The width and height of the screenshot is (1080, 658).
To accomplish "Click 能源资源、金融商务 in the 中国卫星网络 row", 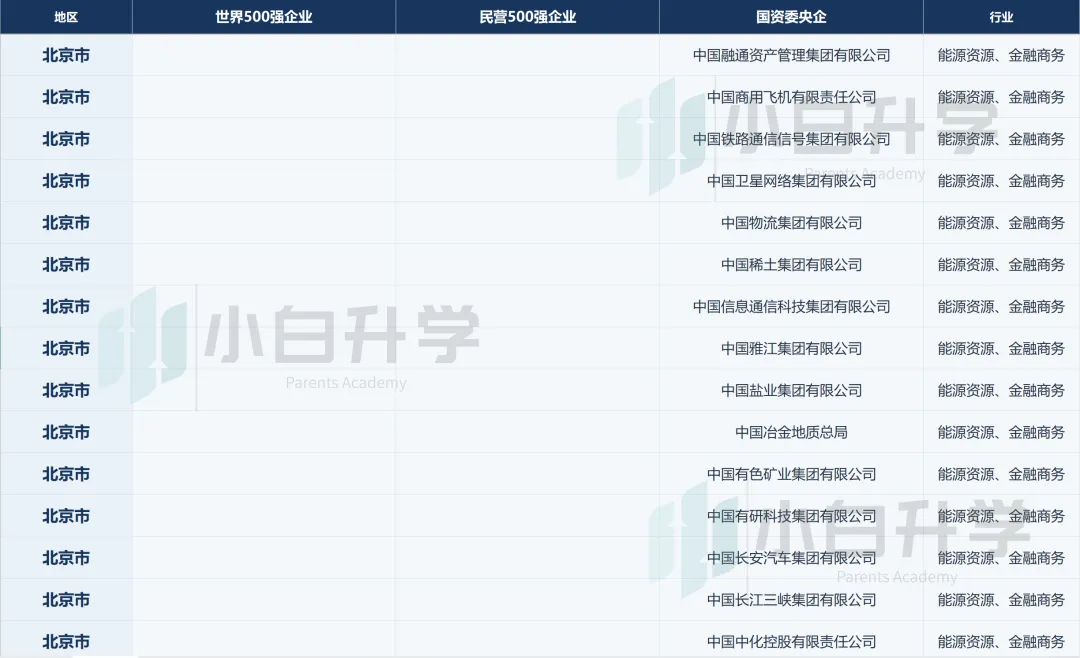I will pyautogui.click(x=1001, y=181).
